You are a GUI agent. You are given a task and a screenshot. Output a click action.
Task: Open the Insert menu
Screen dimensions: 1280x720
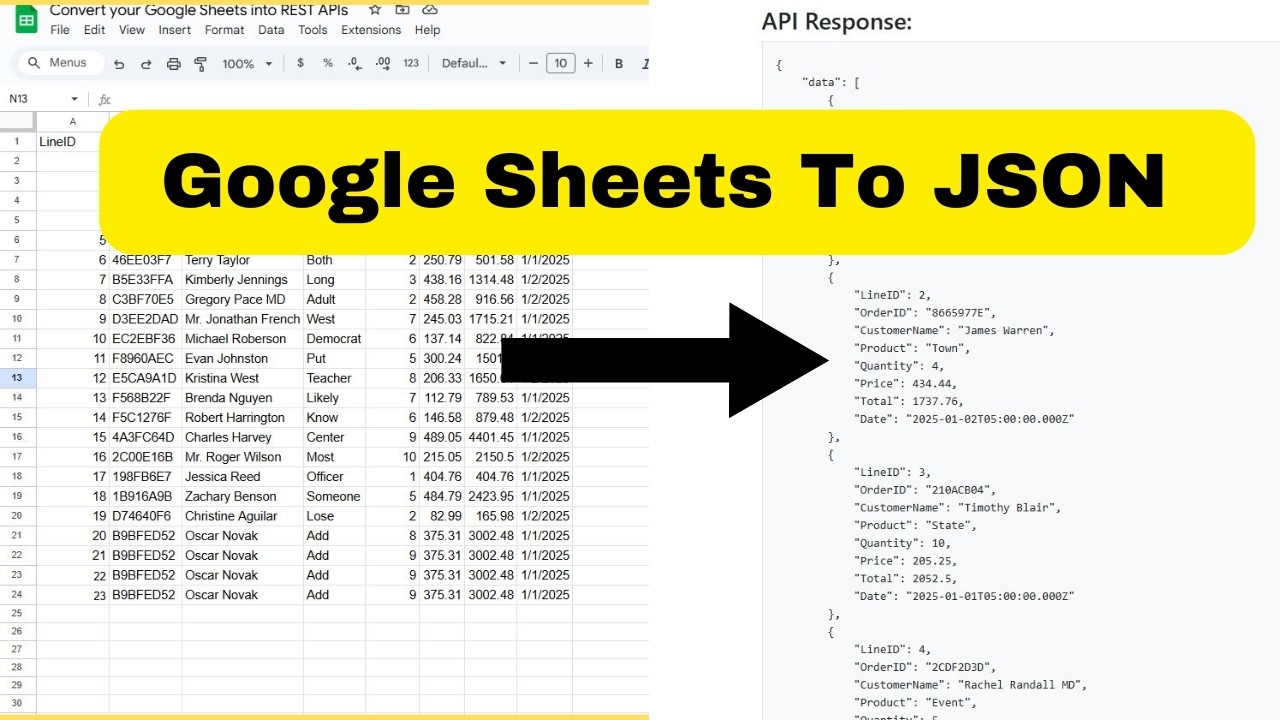175,30
